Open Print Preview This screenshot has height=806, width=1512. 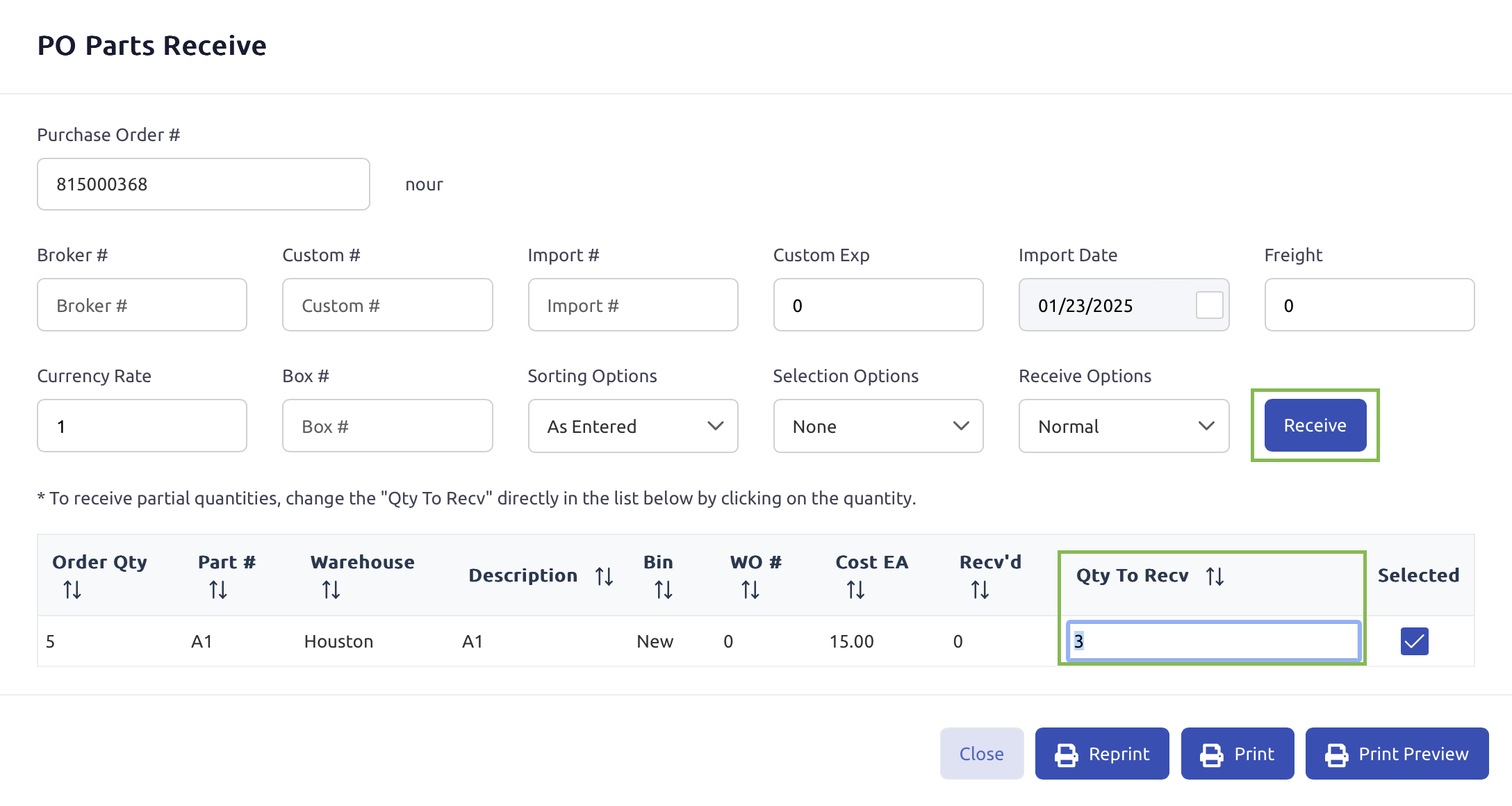click(x=1397, y=754)
